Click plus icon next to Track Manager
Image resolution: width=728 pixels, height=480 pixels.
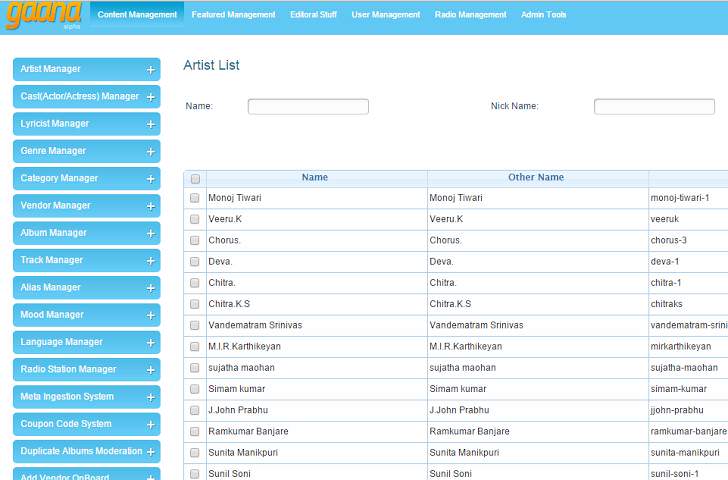151,261
